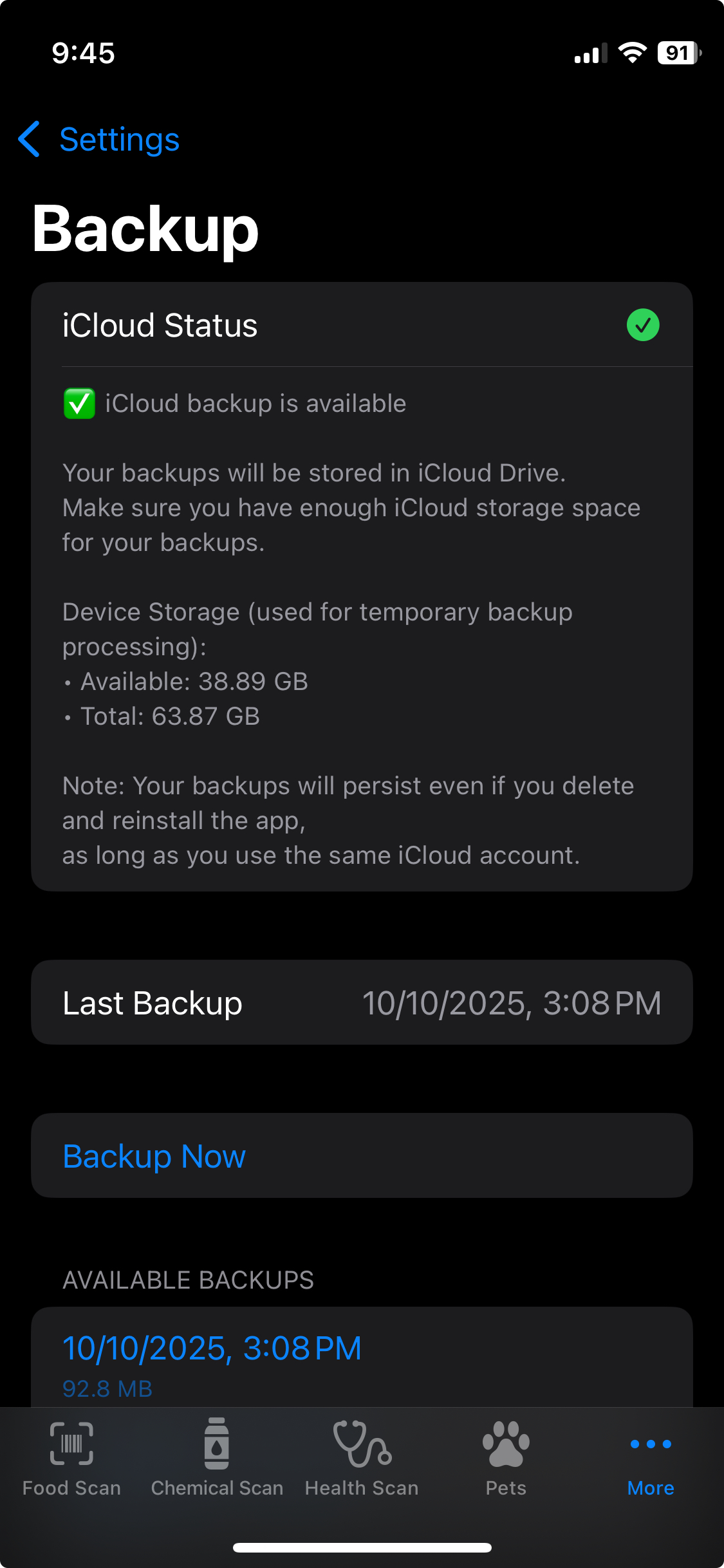Tap the battery indicator showing 91
The width and height of the screenshot is (724, 1568).
[x=676, y=53]
